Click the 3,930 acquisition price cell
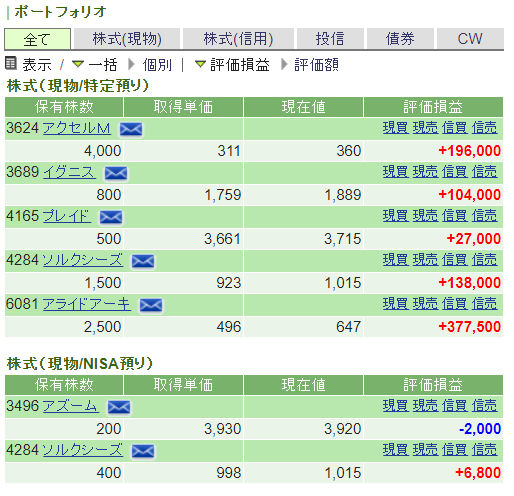 click(184, 429)
